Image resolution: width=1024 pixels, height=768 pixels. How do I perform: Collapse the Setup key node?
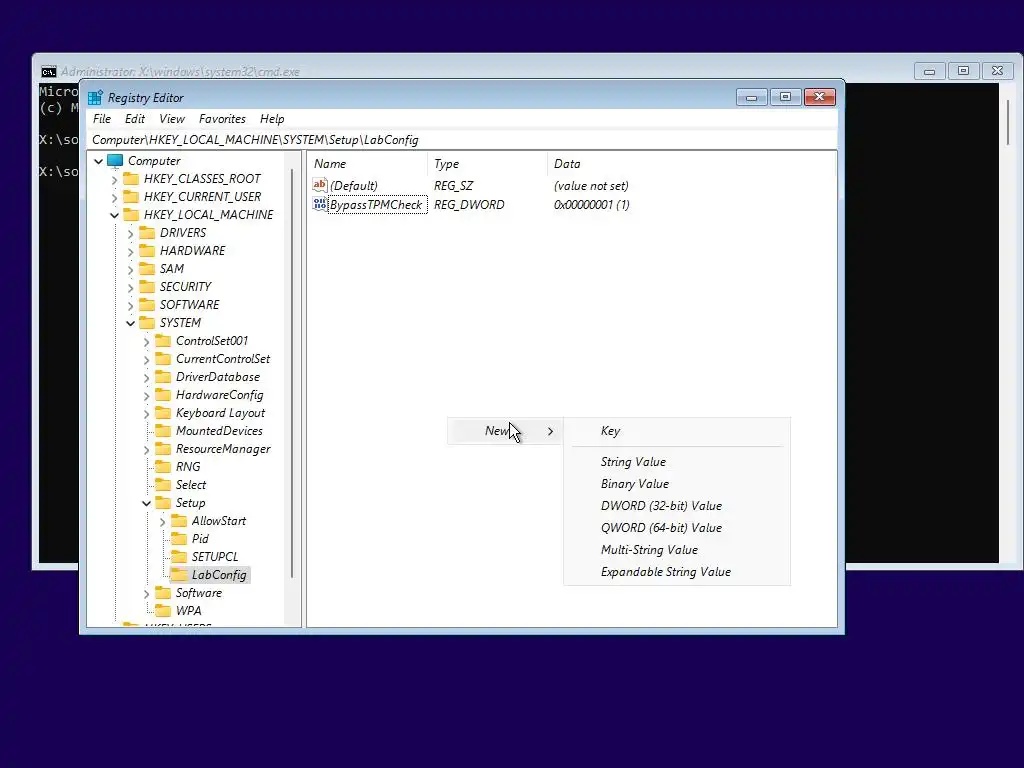coord(146,503)
